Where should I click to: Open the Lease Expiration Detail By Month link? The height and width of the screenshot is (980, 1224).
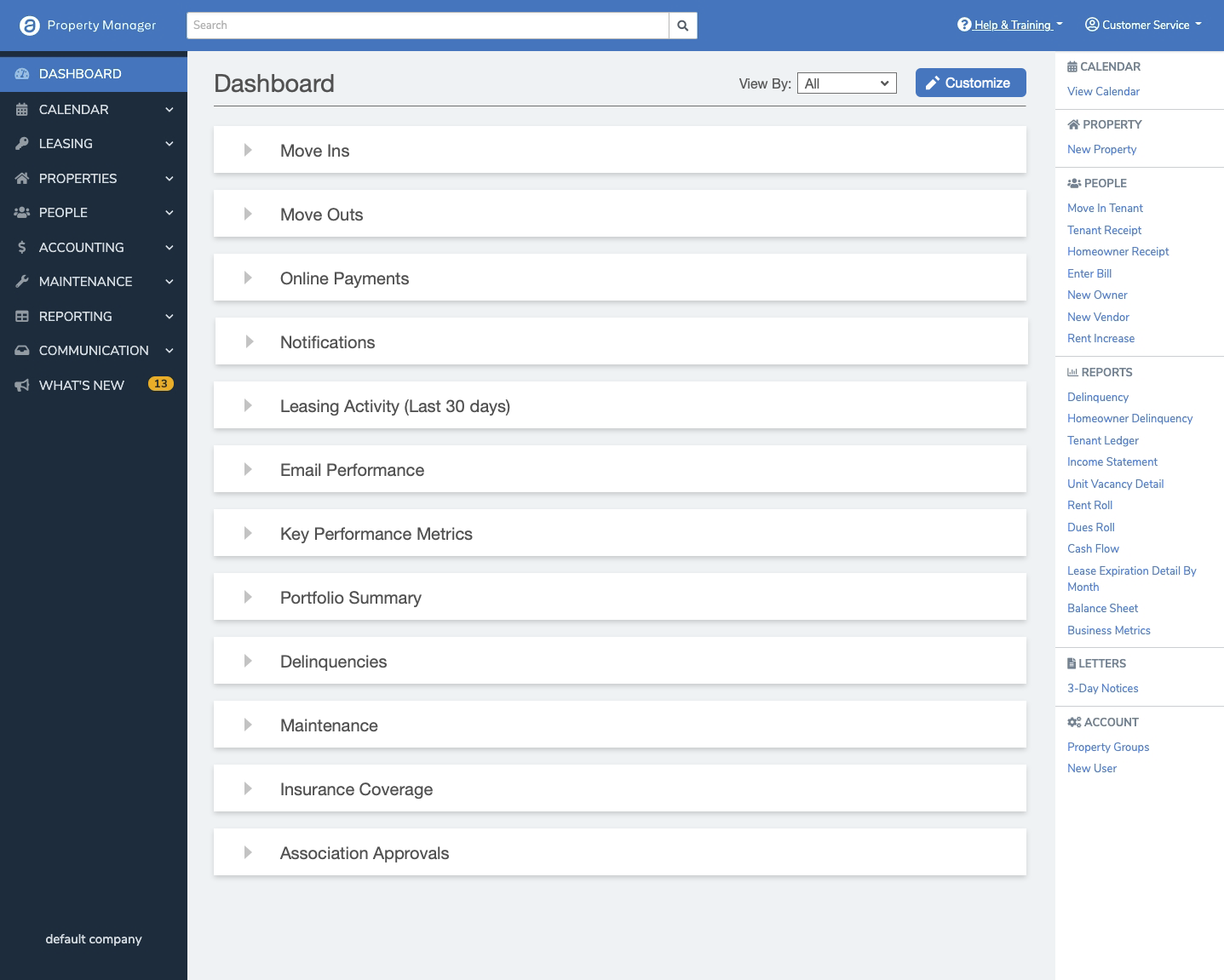(x=1131, y=578)
